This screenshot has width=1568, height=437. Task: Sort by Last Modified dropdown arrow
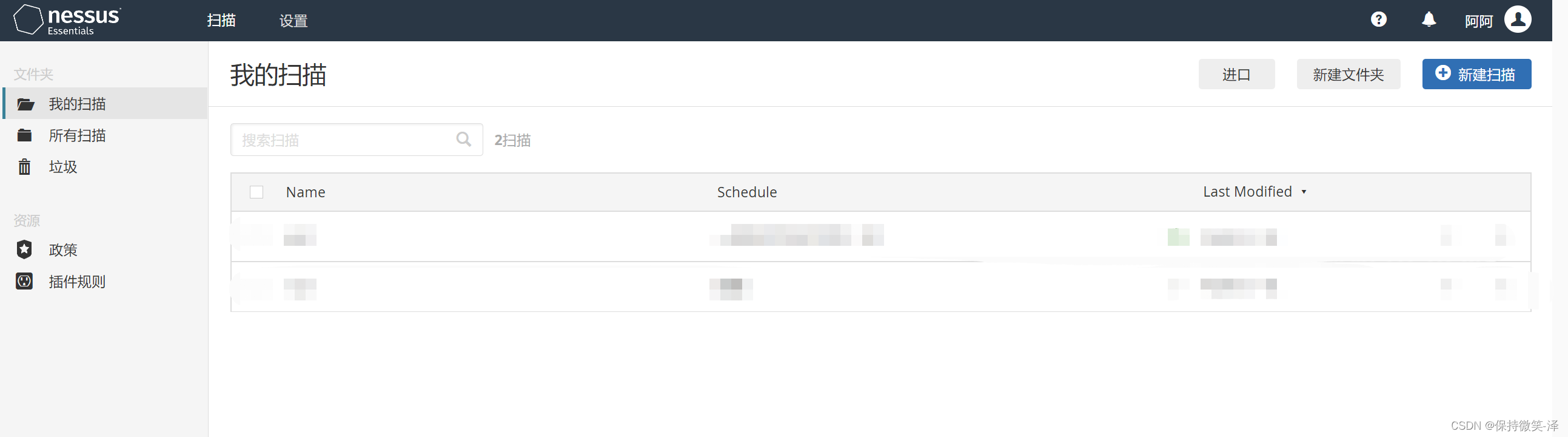[1303, 192]
